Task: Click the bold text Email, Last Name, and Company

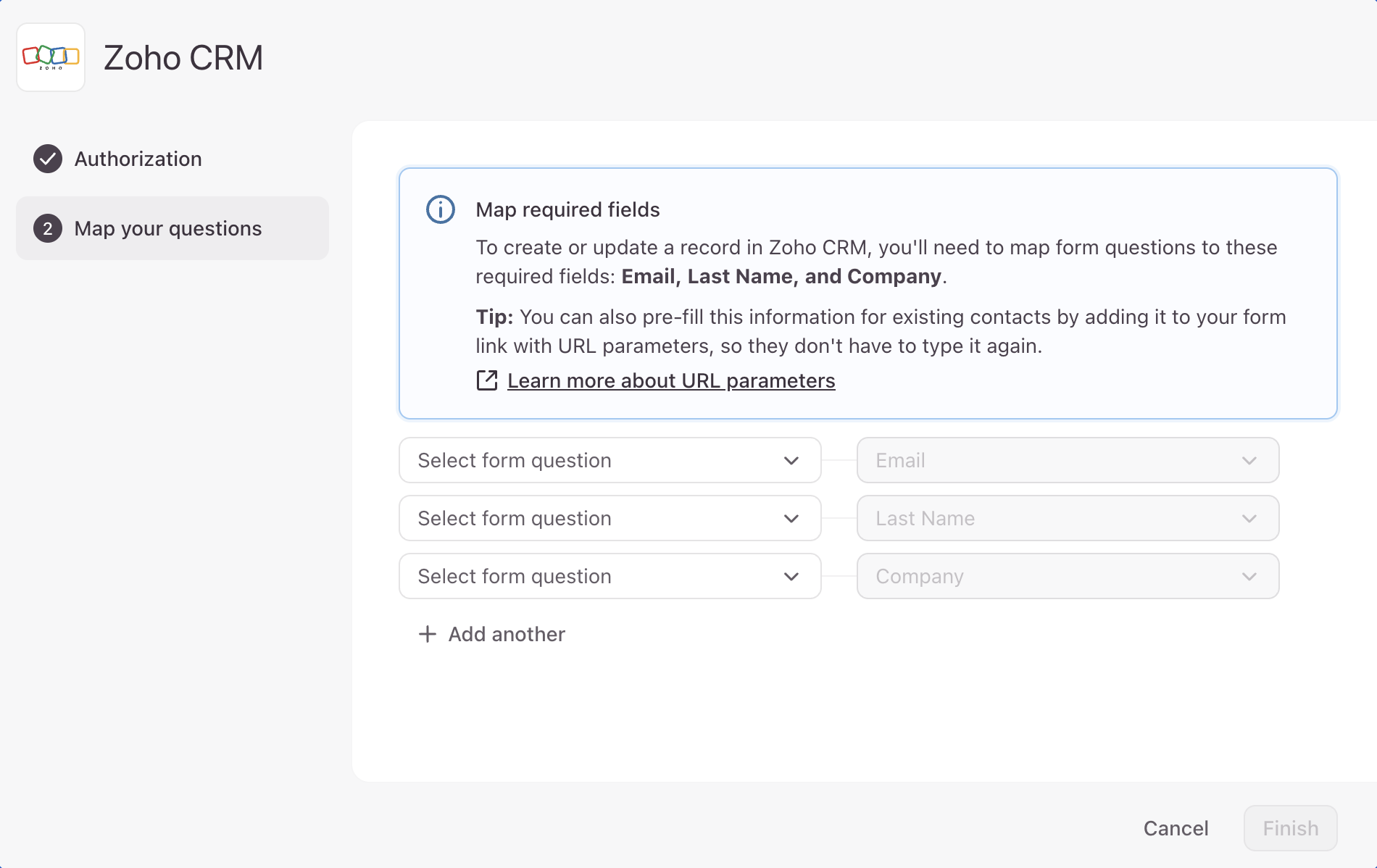Action: click(781, 276)
